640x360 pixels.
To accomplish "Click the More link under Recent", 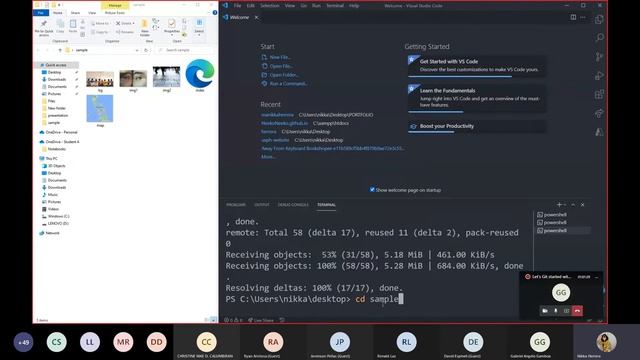I will click(x=268, y=156).
